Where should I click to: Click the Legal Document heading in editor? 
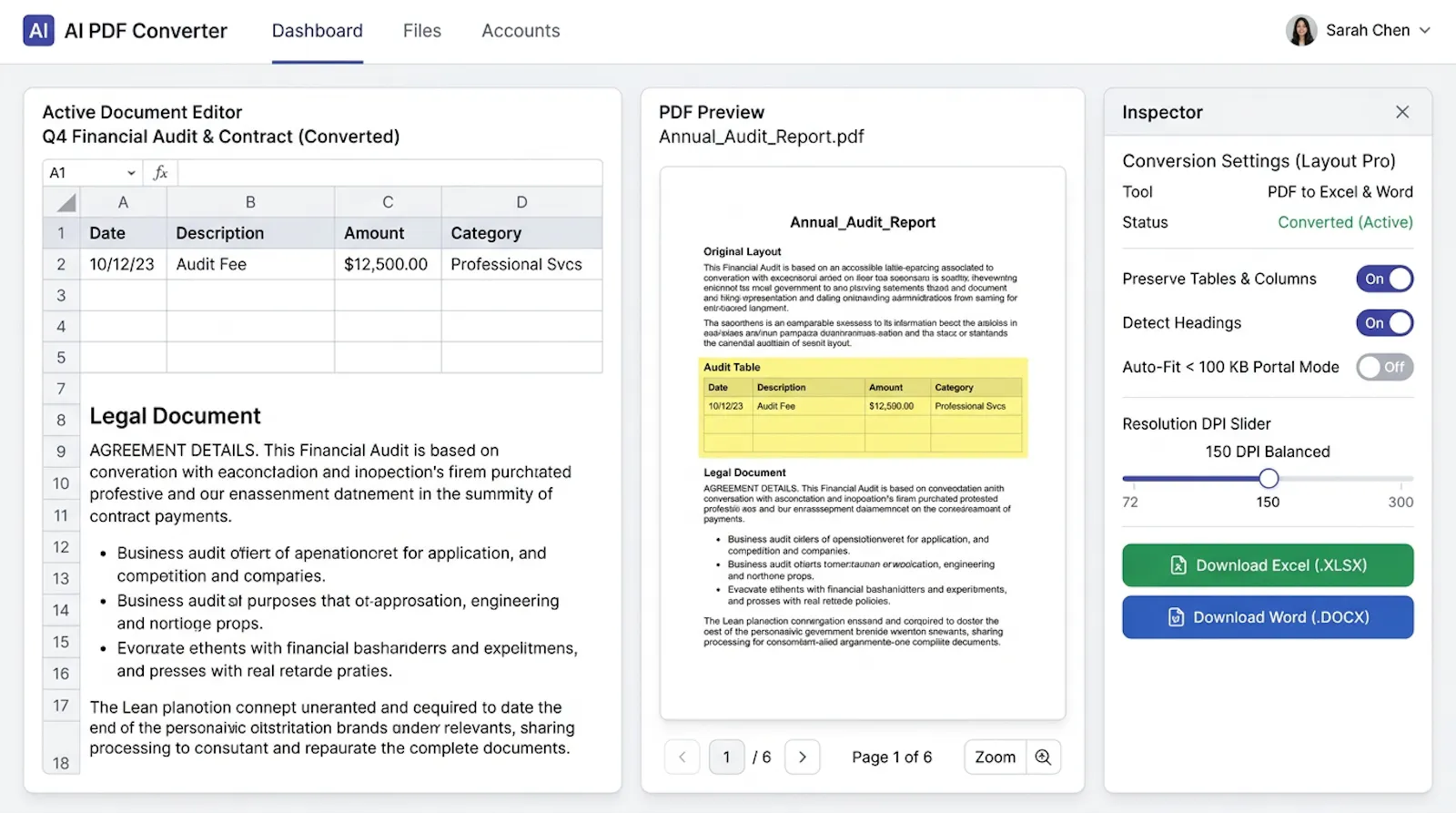click(x=175, y=416)
